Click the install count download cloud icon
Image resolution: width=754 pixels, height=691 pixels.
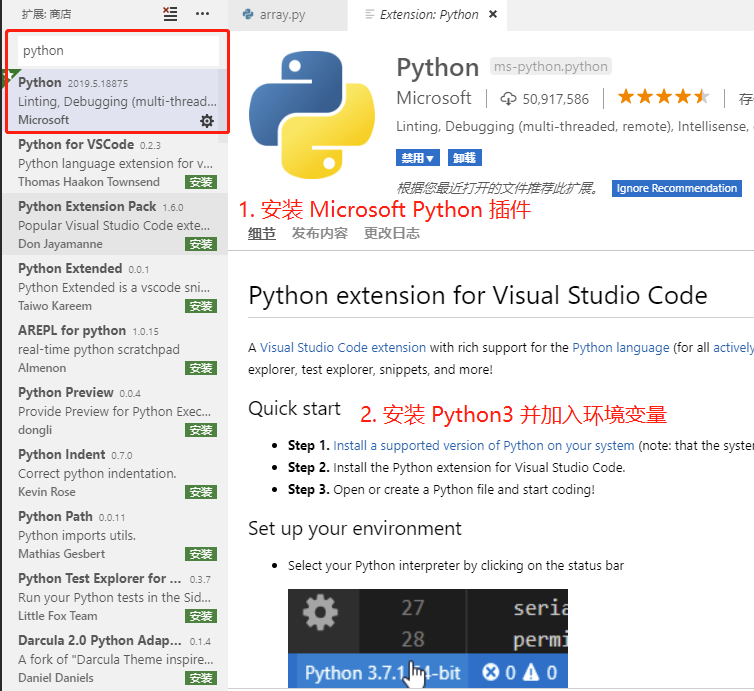508,98
